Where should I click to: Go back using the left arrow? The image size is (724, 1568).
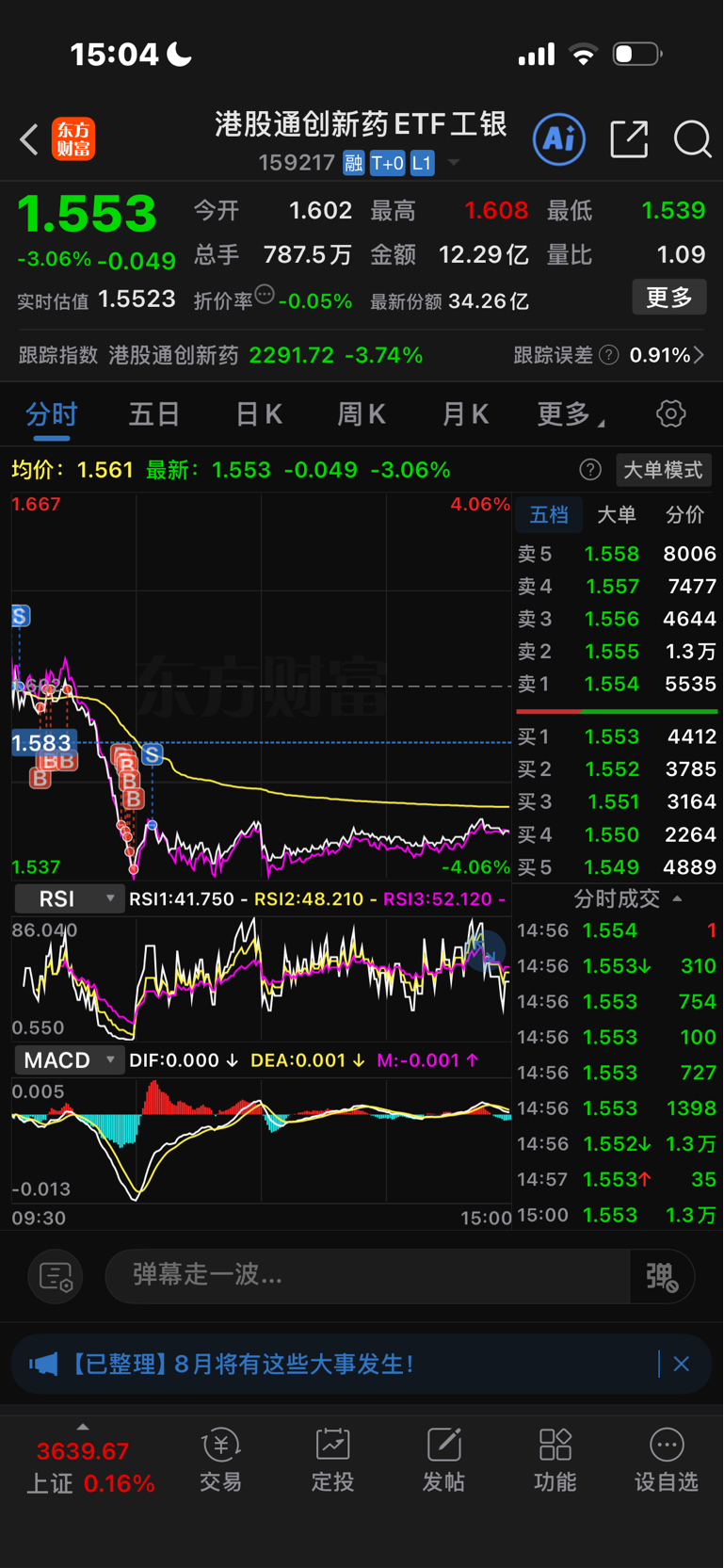pos(29,140)
